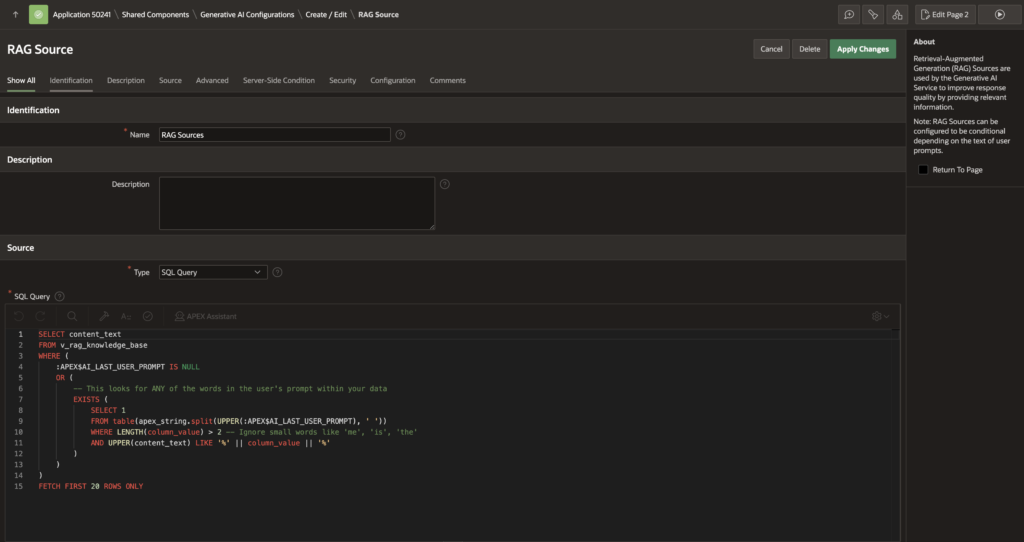Open the Type SQL Query dropdown

coord(213,272)
